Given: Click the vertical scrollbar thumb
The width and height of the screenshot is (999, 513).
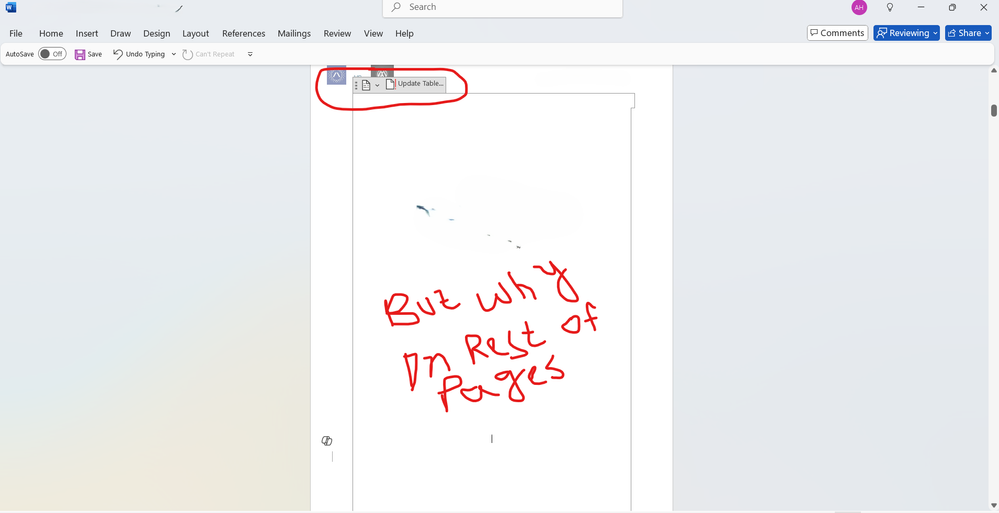Looking at the screenshot, I should coord(993,110).
